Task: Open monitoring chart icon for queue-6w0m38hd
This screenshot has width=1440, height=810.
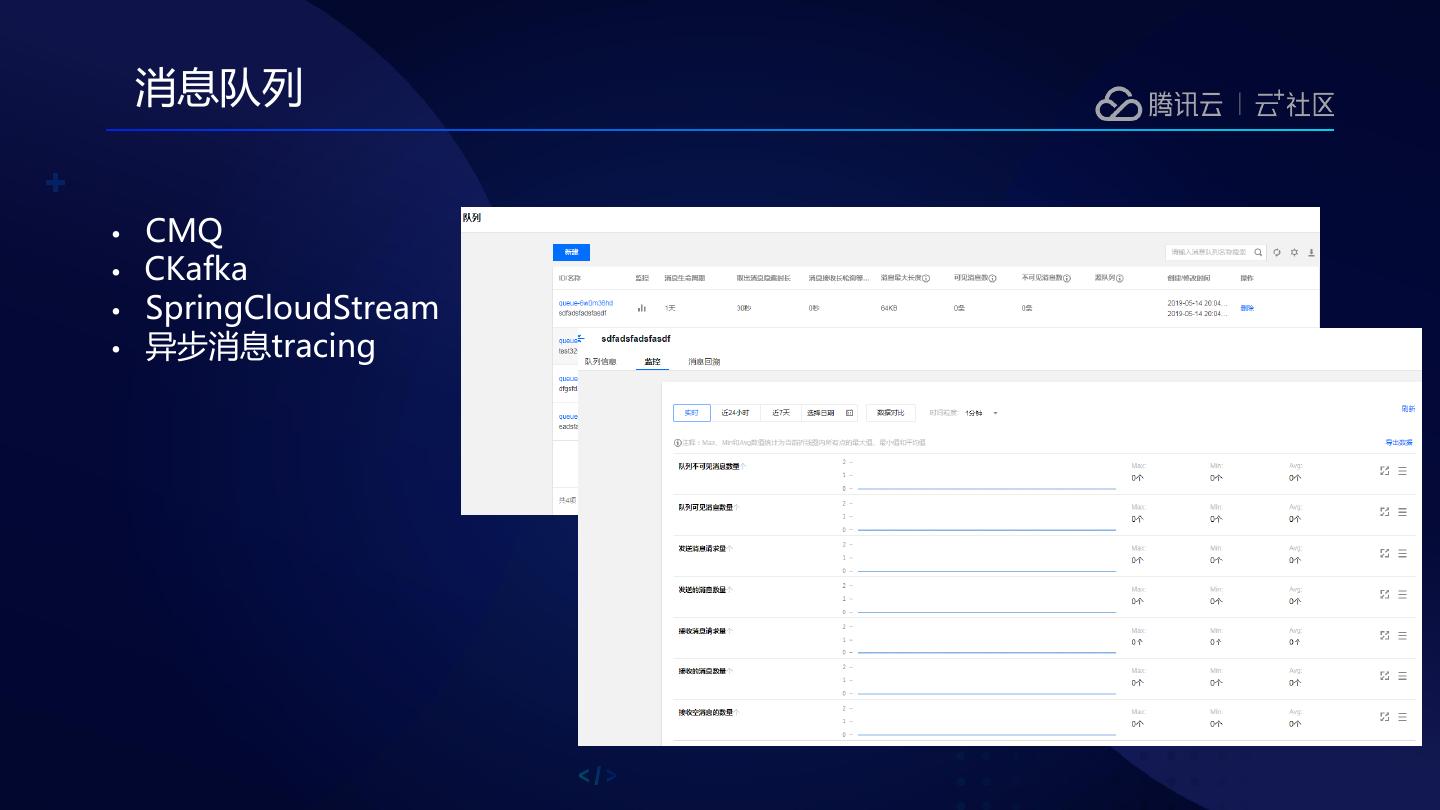Action: [x=642, y=308]
